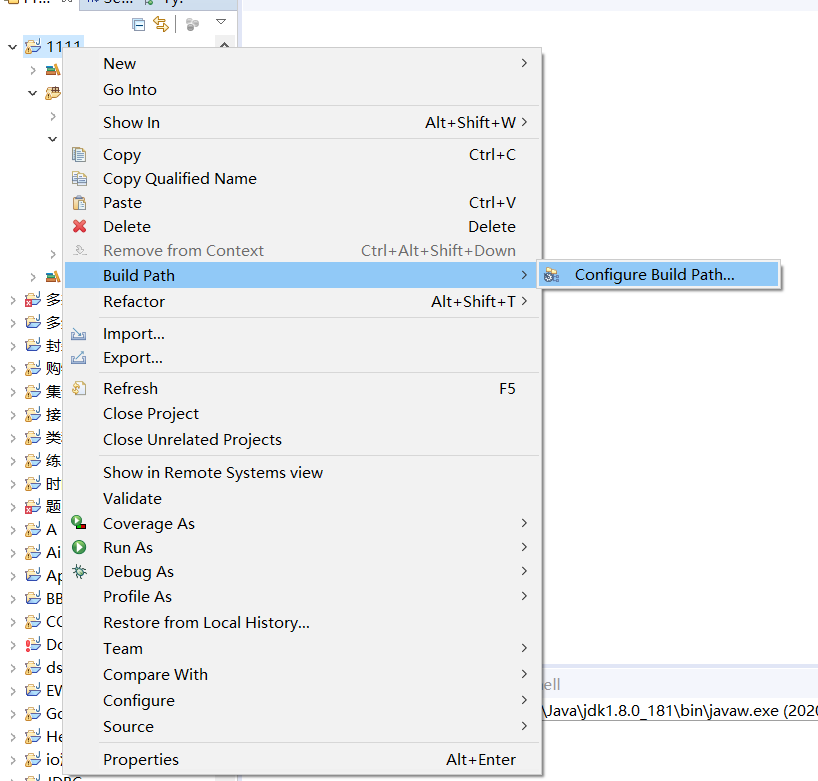Select Copy Qualified Name entry
The height and width of the screenshot is (781, 818).
click(x=303, y=178)
